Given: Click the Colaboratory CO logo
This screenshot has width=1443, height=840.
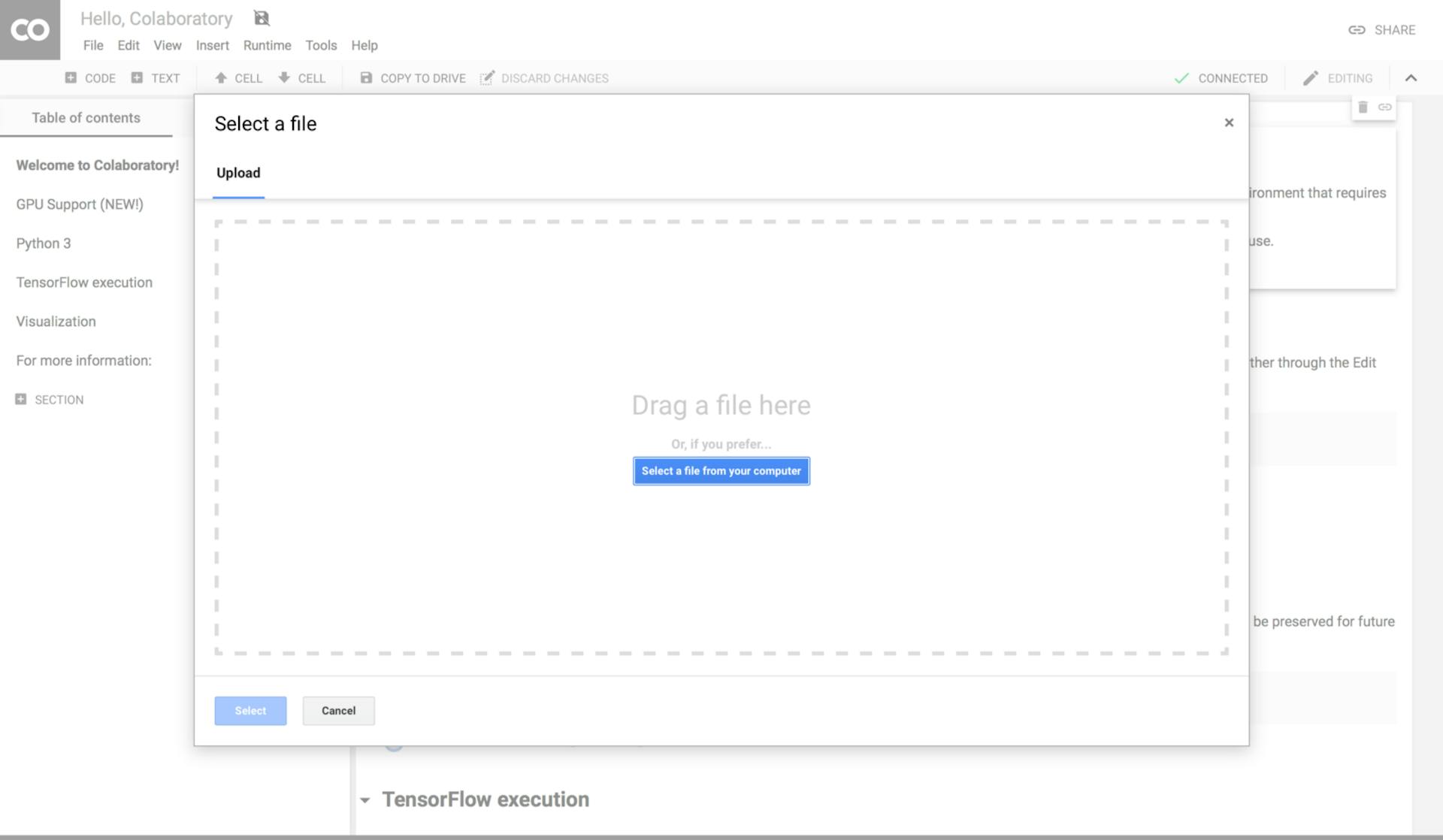Looking at the screenshot, I should [x=30, y=30].
